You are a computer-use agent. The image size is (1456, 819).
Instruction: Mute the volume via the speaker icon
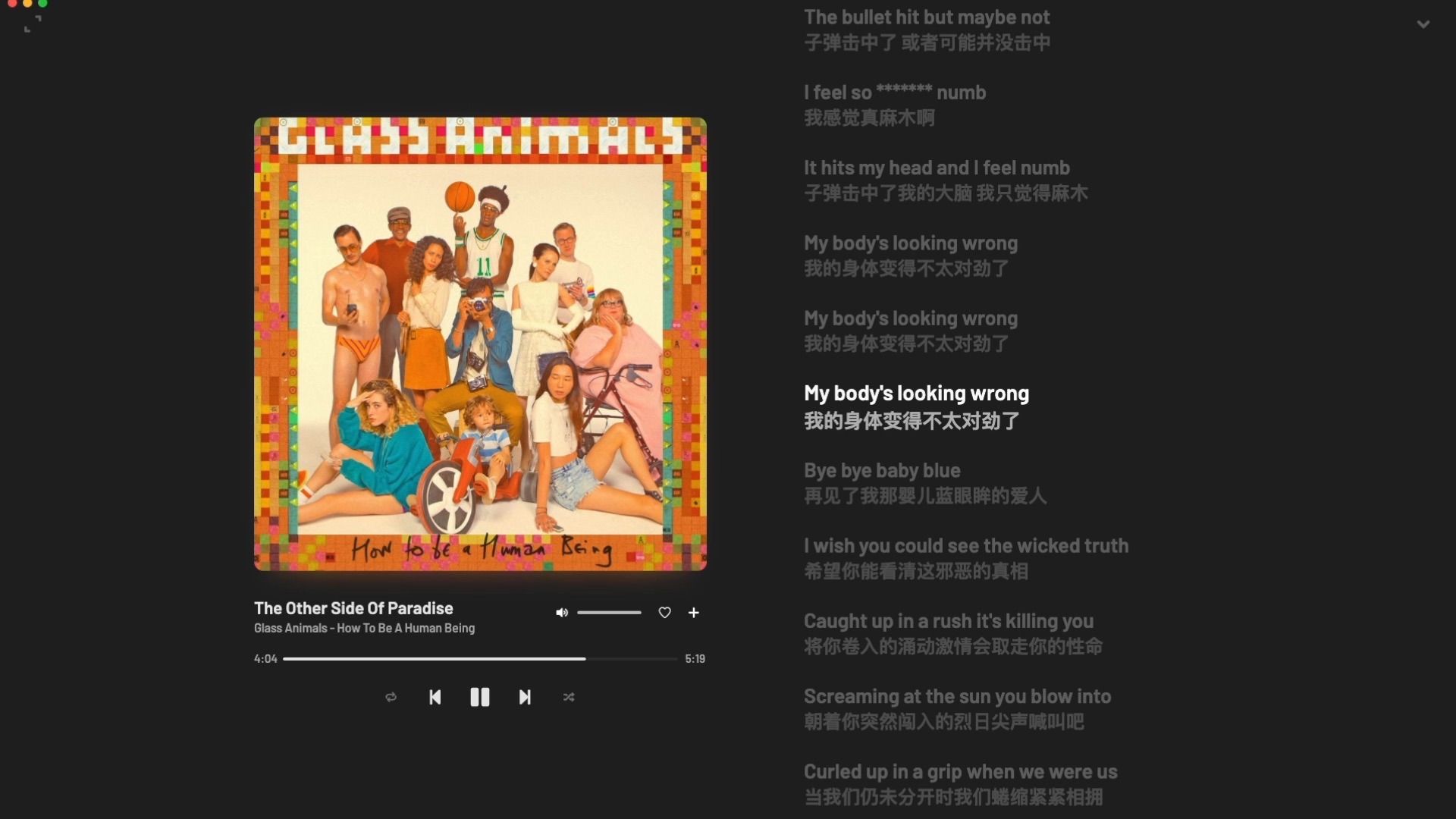point(561,613)
